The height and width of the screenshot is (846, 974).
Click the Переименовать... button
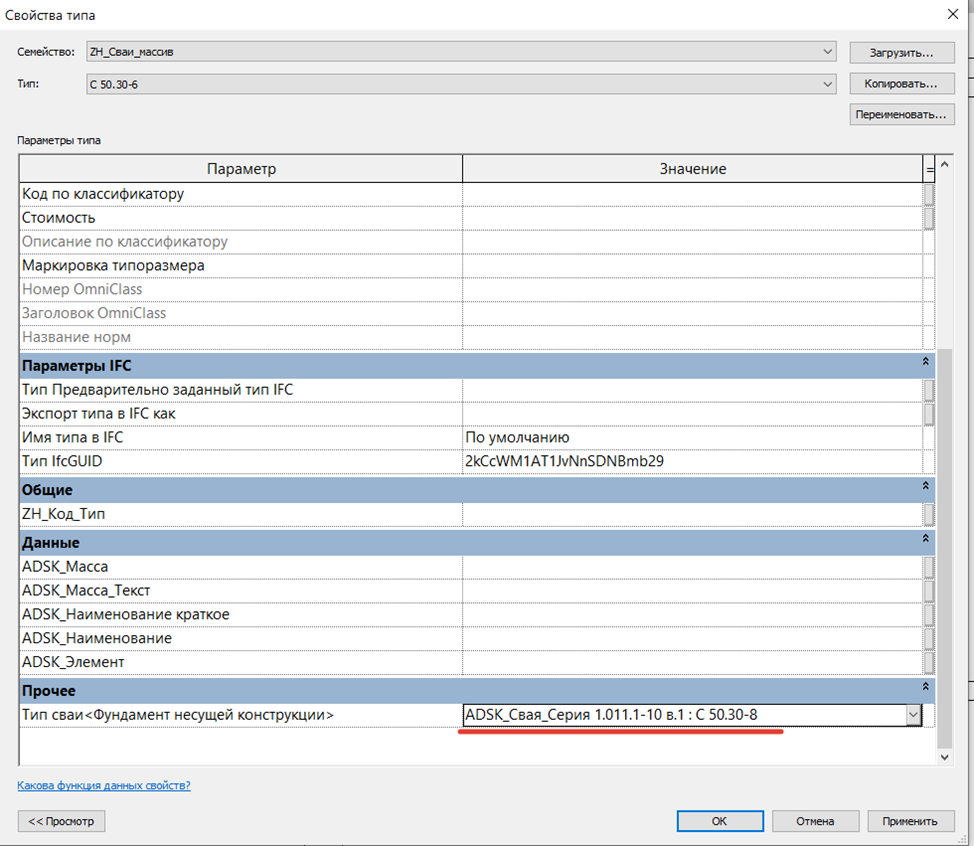(901, 114)
